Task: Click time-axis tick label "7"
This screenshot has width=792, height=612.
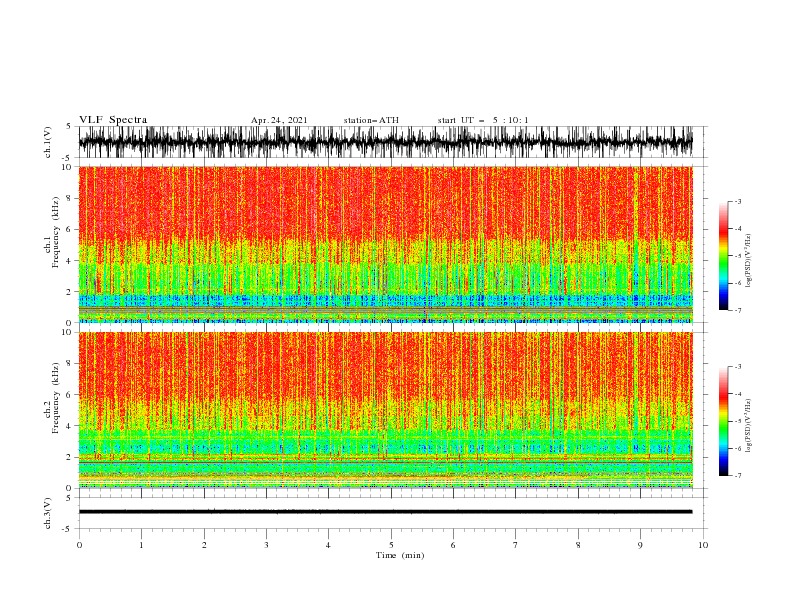Action: tap(516, 545)
